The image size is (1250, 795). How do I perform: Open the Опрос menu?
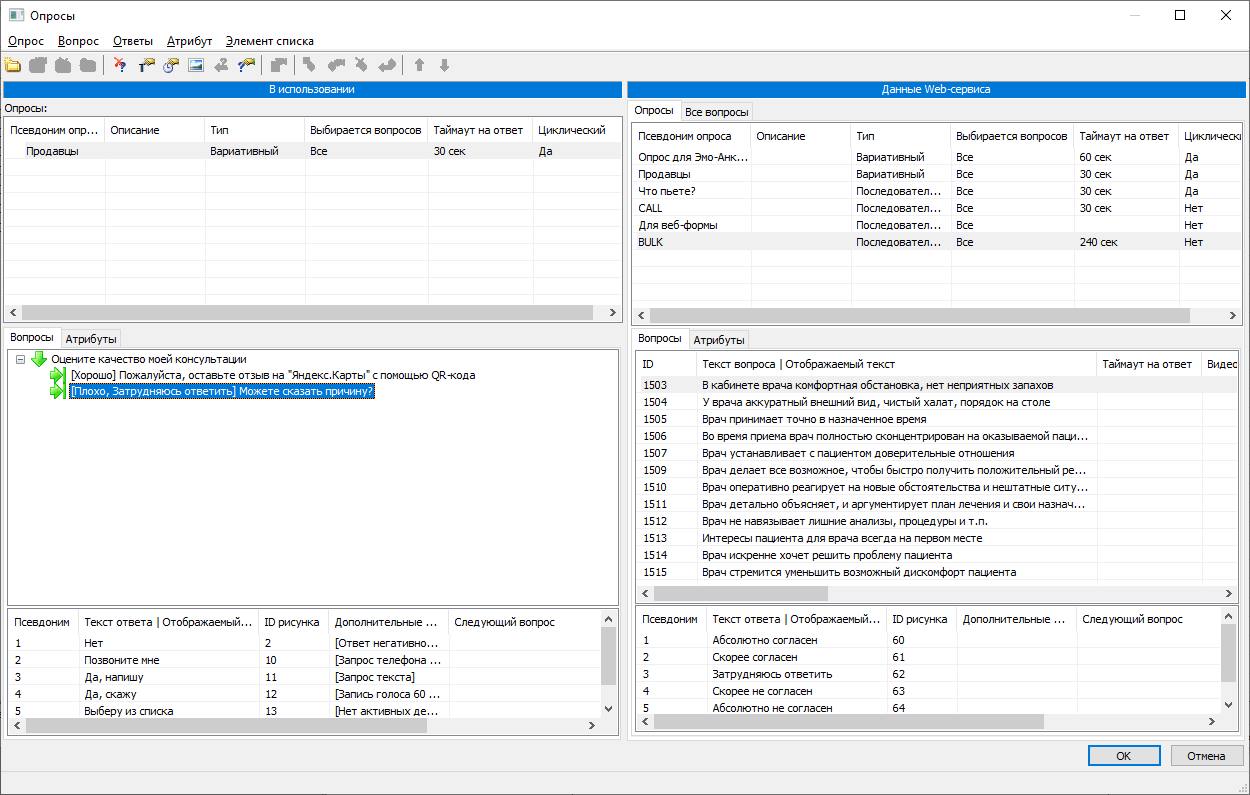coord(26,41)
